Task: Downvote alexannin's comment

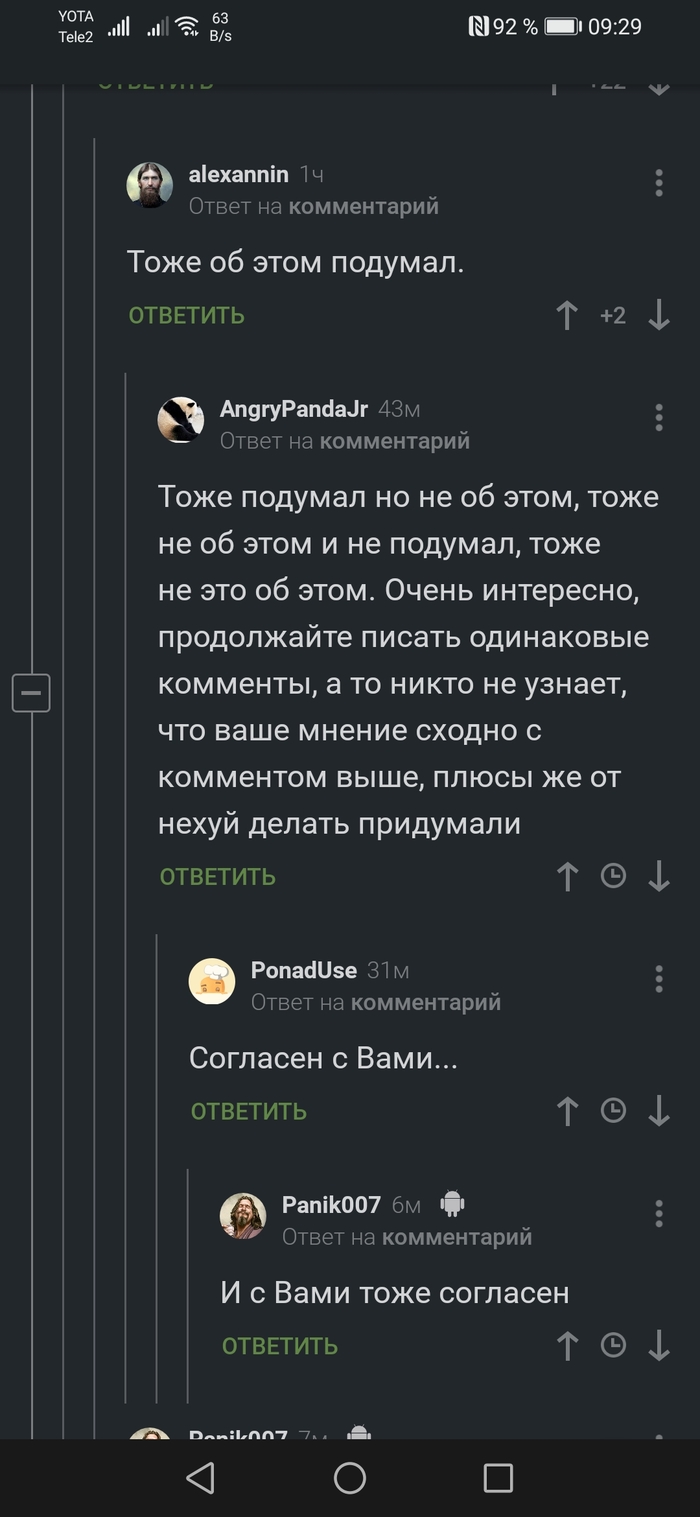Action: pos(659,314)
